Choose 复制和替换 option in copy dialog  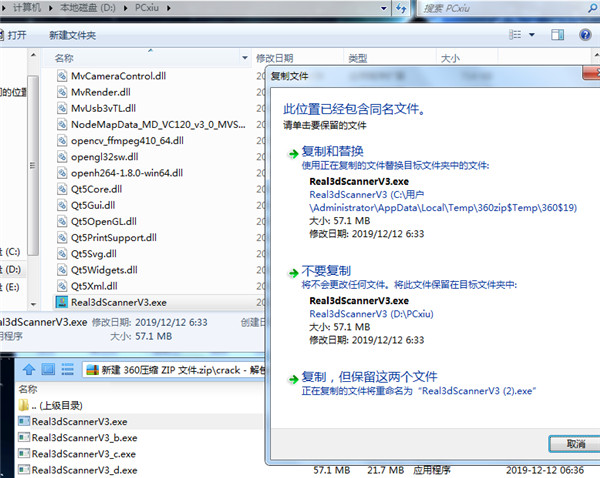click(332, 151)
